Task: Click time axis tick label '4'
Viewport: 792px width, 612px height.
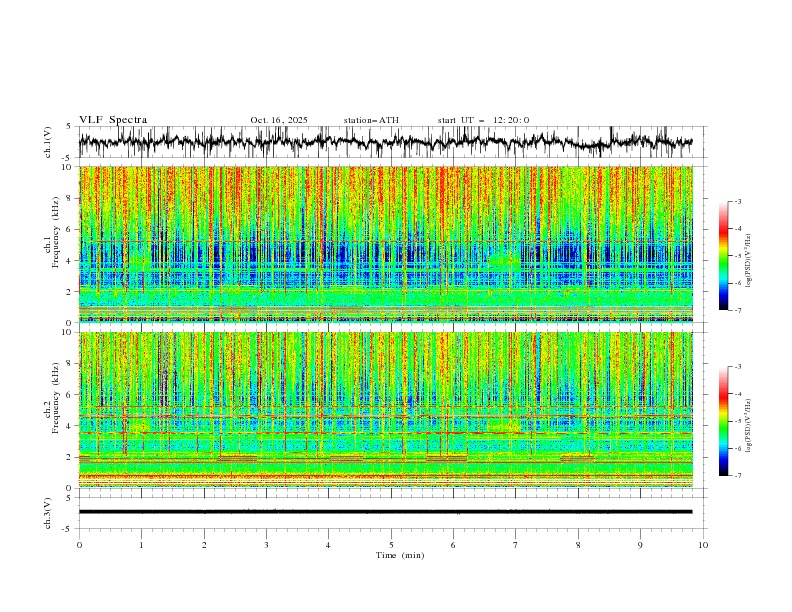Action: [x=328, y=545]
